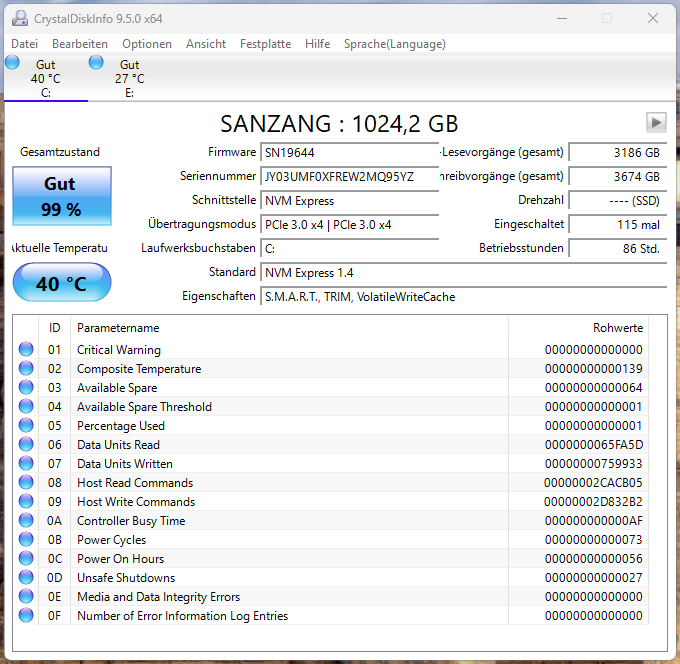
Task: Select the Composite Temperature parameter name
Action: tap(139, 369)
